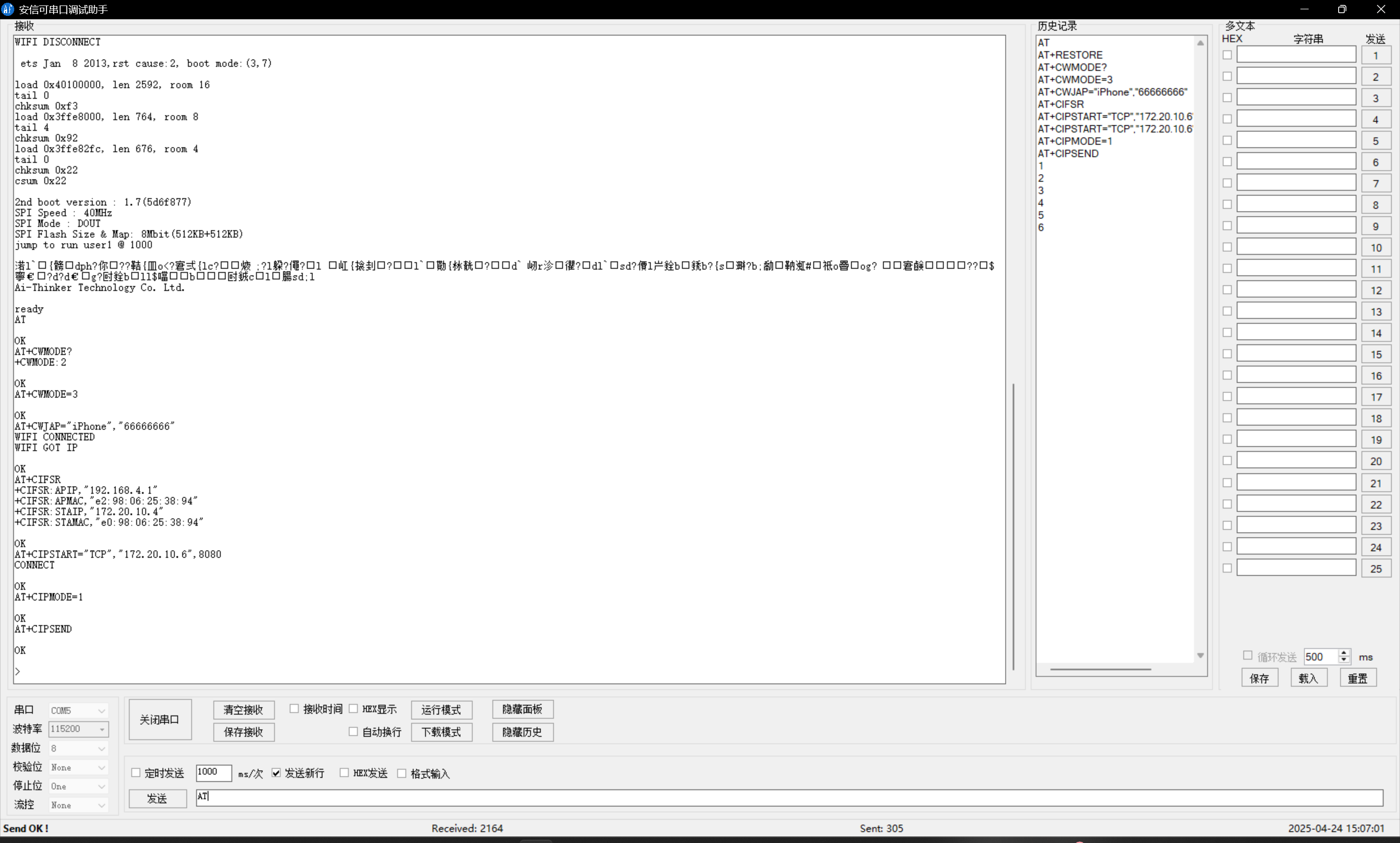Enable 定时发送 timed send checkbox

(x=136, y=772)
